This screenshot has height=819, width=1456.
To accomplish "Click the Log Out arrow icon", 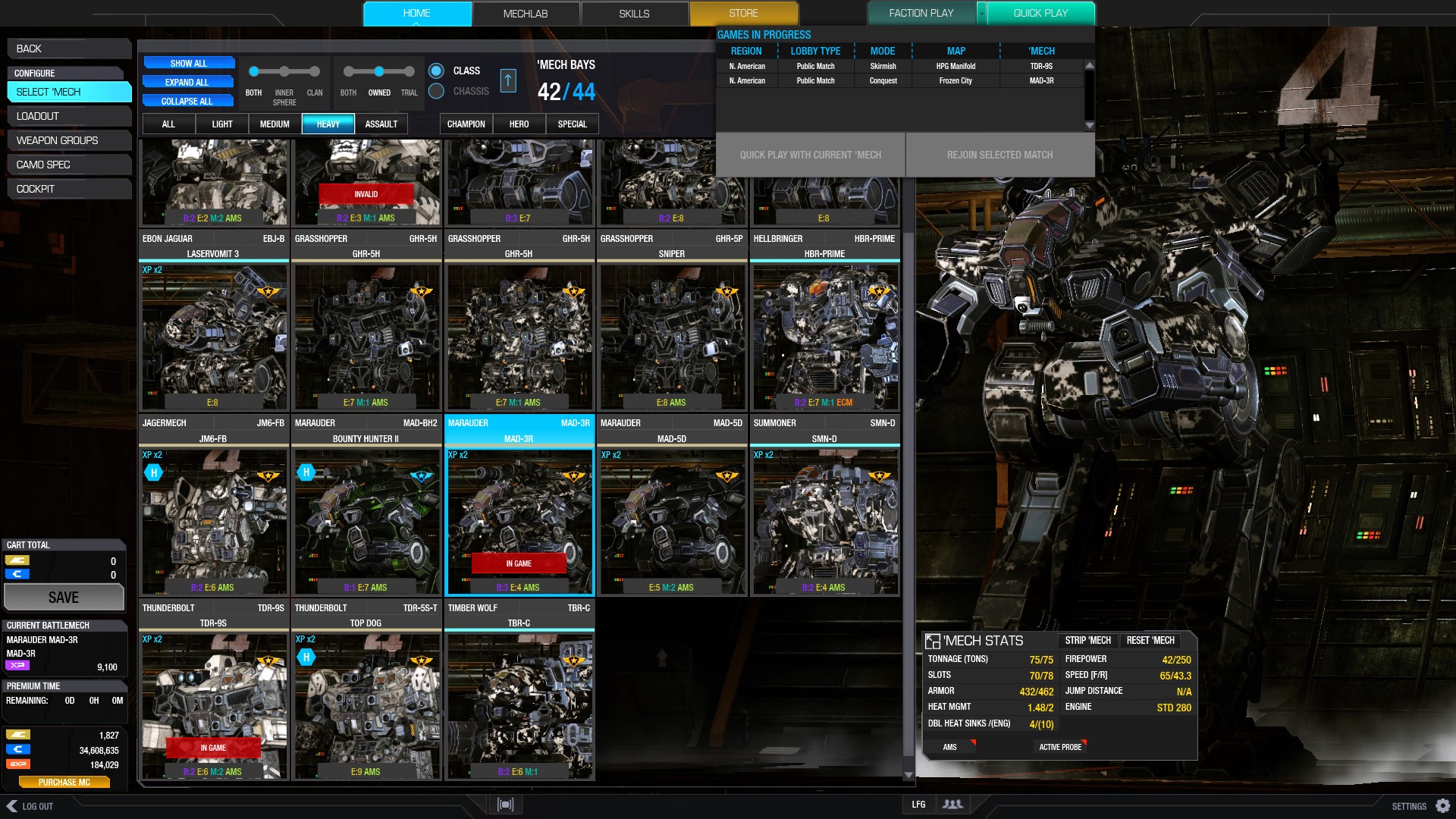I will click(x=11, y=806).
